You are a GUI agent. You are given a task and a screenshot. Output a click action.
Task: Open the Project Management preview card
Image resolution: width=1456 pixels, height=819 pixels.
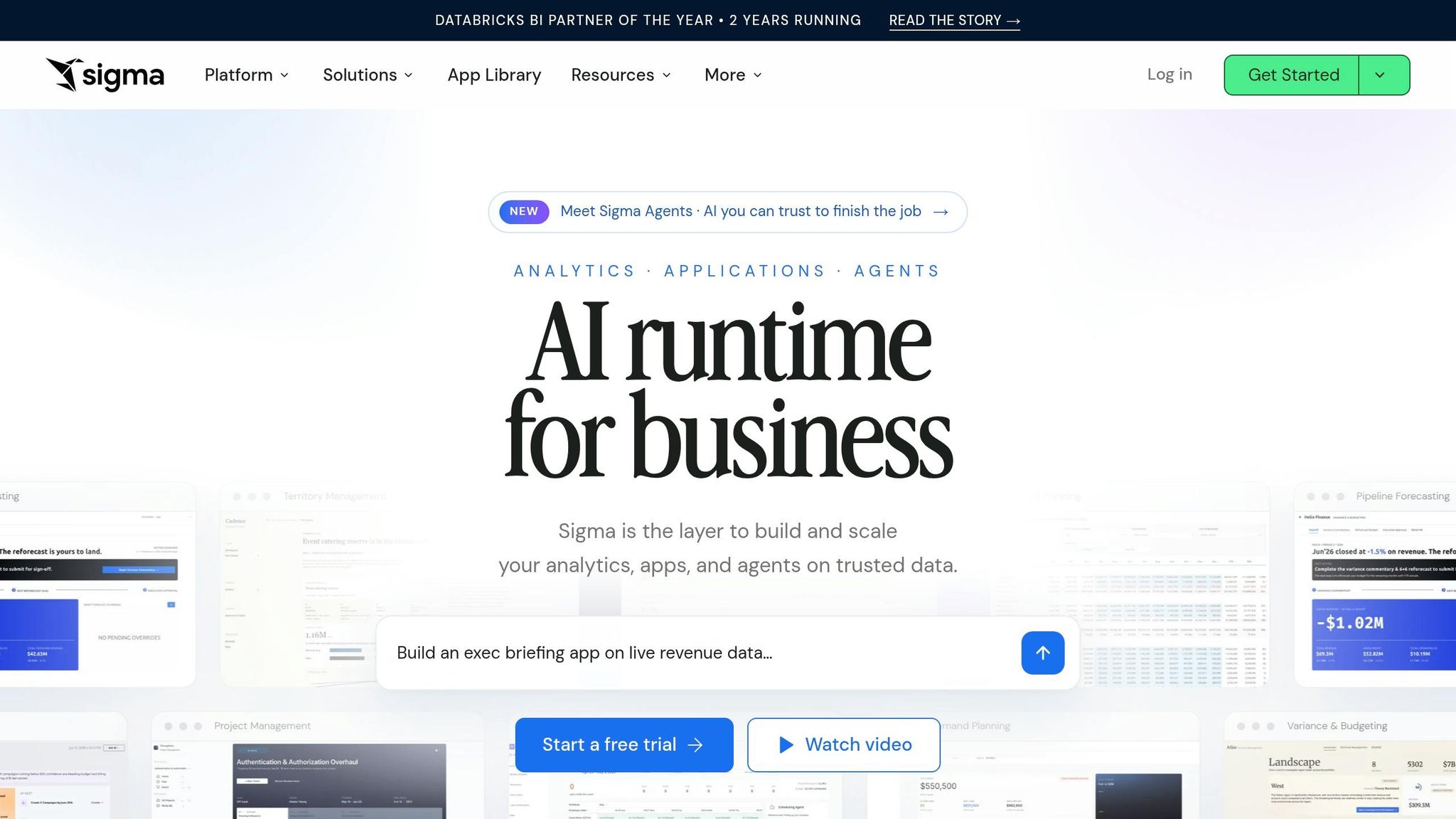318,766
